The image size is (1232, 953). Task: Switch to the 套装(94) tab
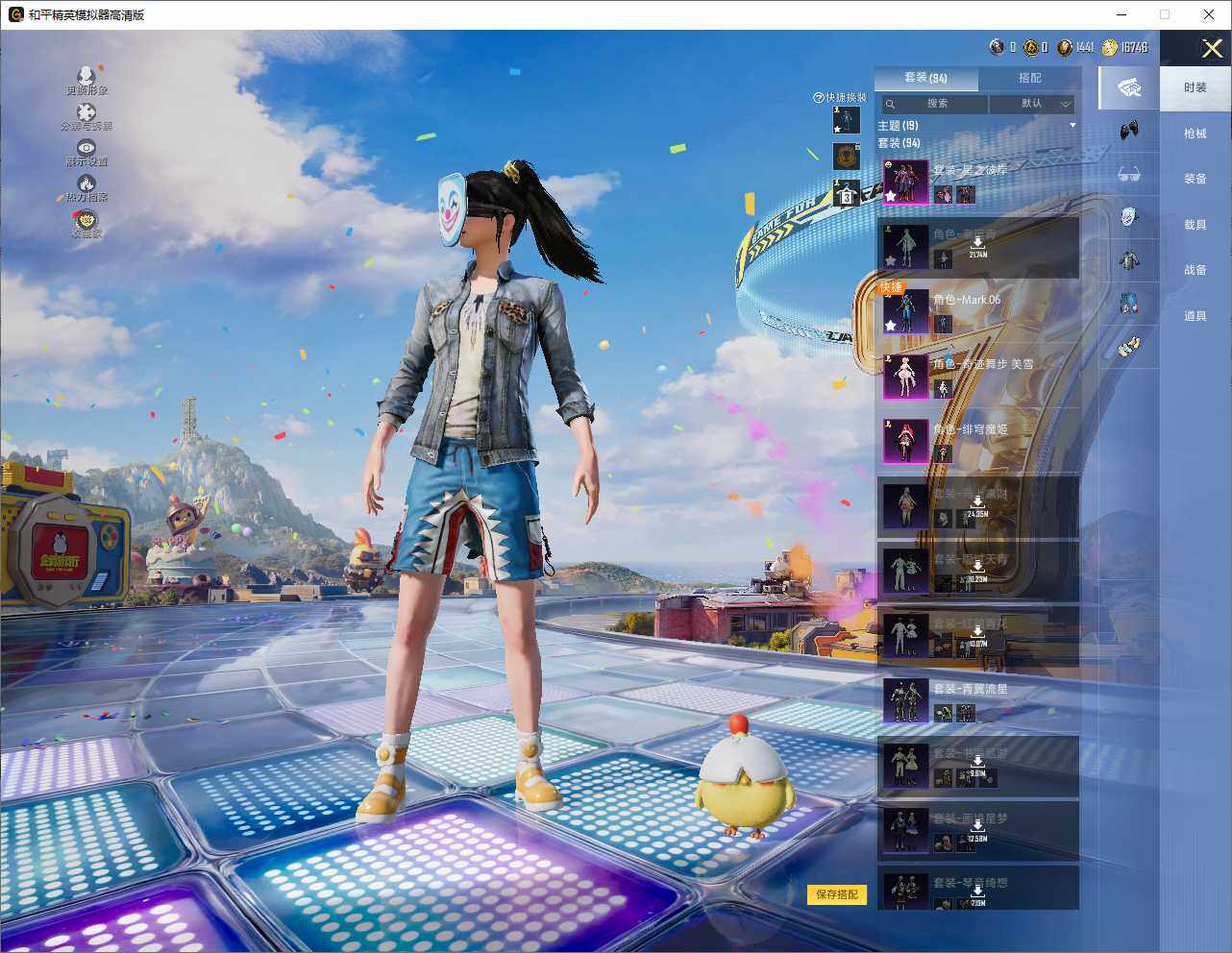(x=925, y=78)
